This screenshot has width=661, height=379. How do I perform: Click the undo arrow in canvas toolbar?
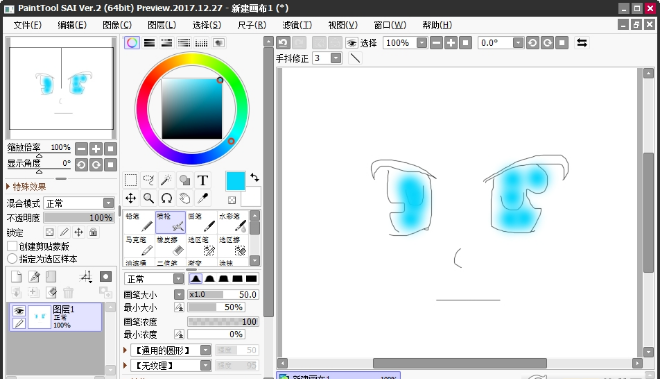point(283,43)
